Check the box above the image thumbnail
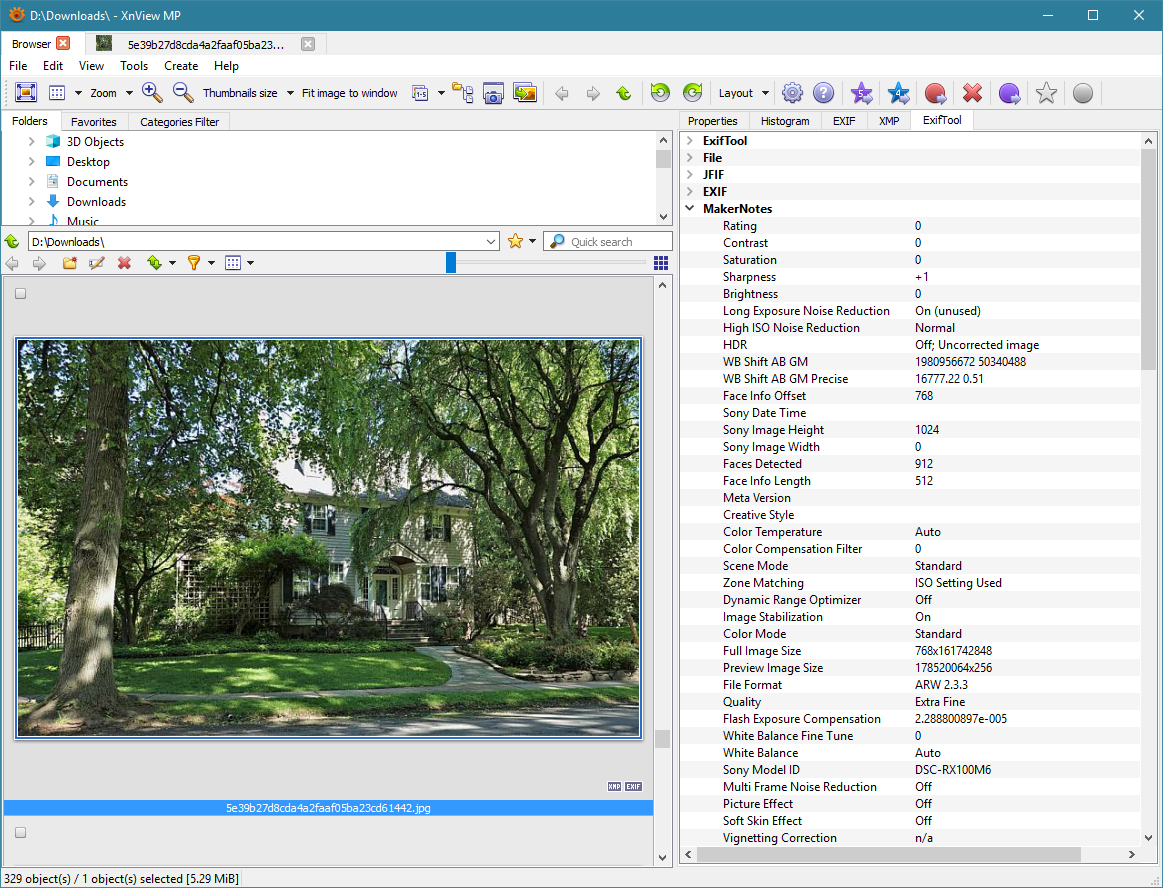1163x888 pixels. [x=20, y=294]
